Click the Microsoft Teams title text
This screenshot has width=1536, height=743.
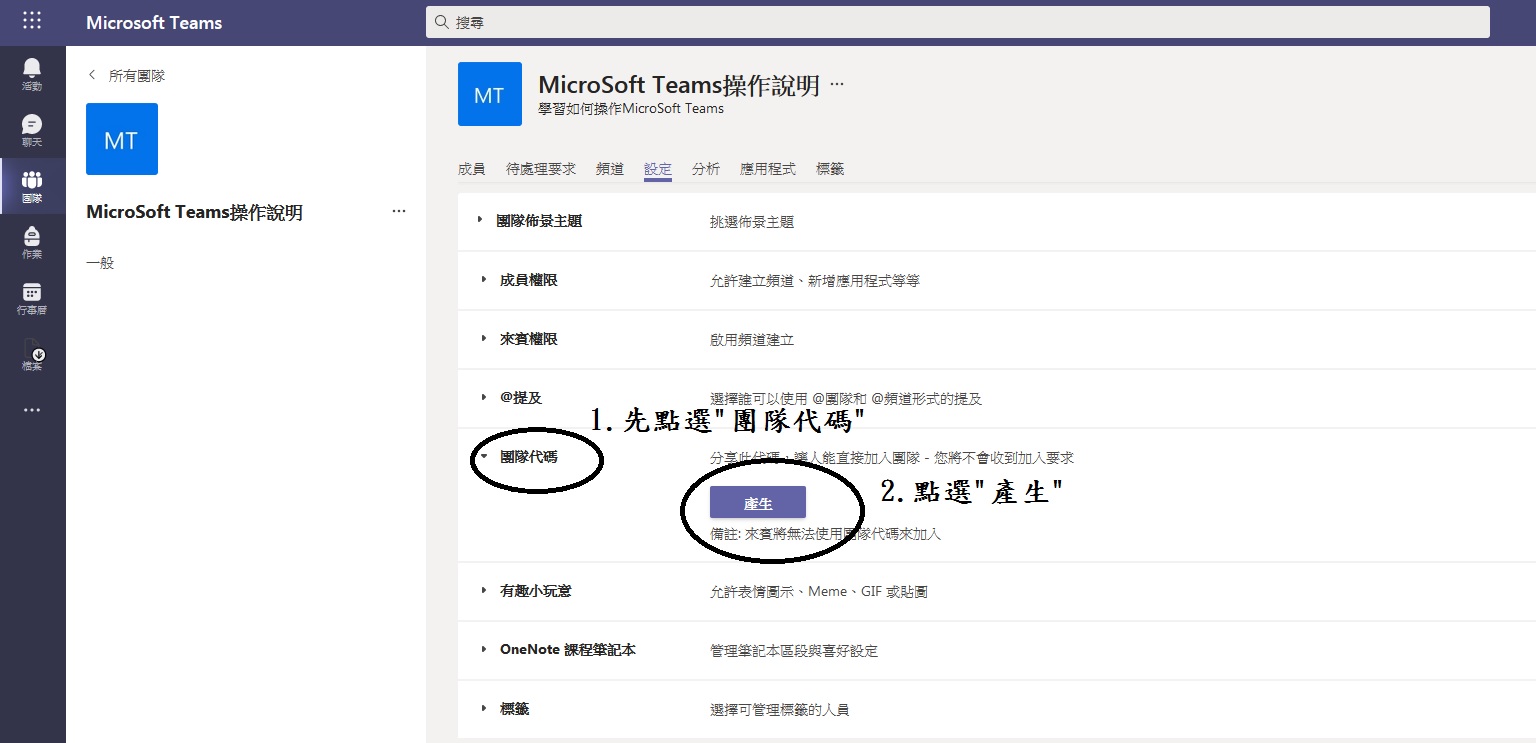click(154, 22)
